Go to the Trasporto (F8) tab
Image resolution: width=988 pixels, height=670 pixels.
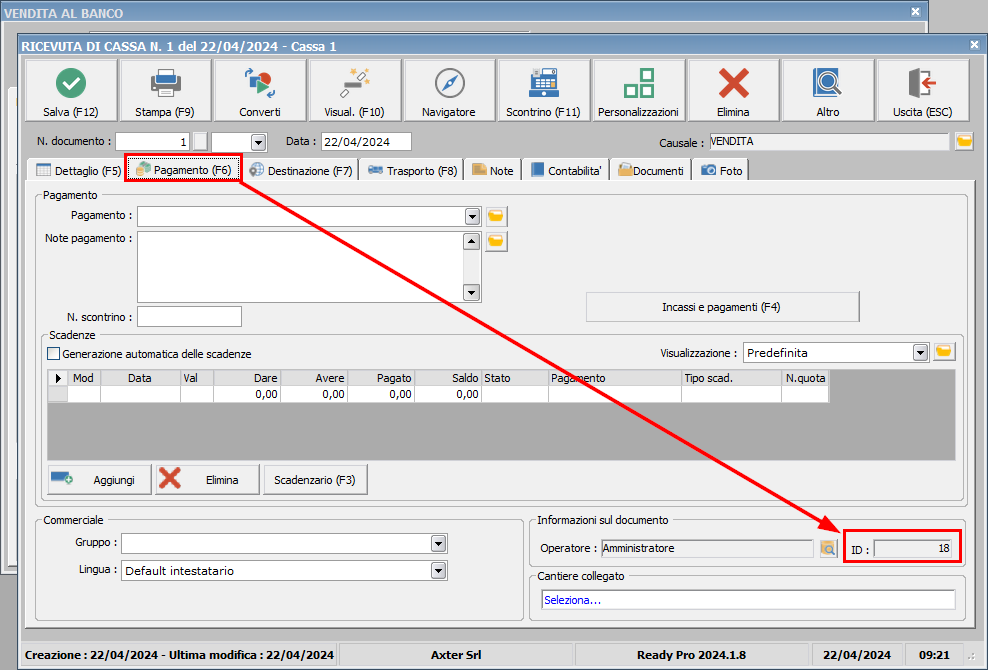pos(412,170)
